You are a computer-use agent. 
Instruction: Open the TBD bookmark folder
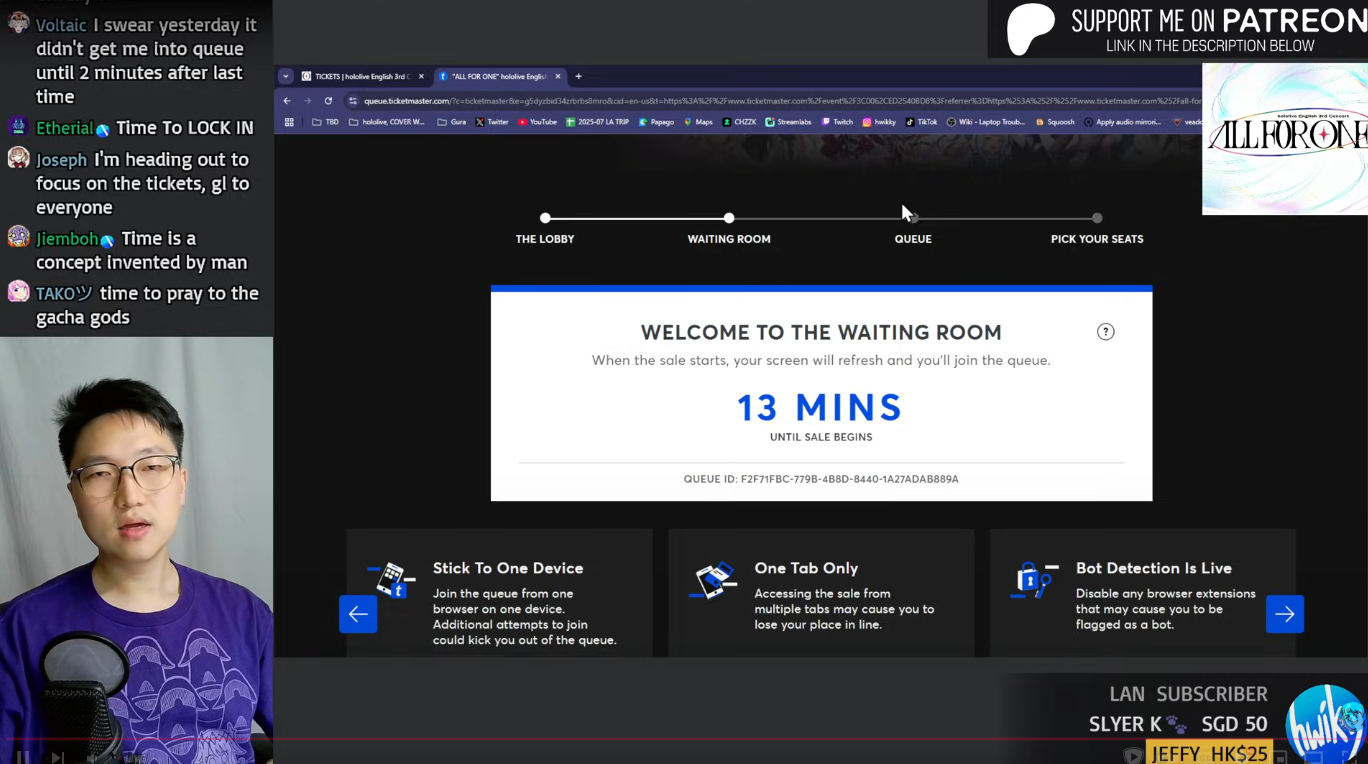[326, 122]
